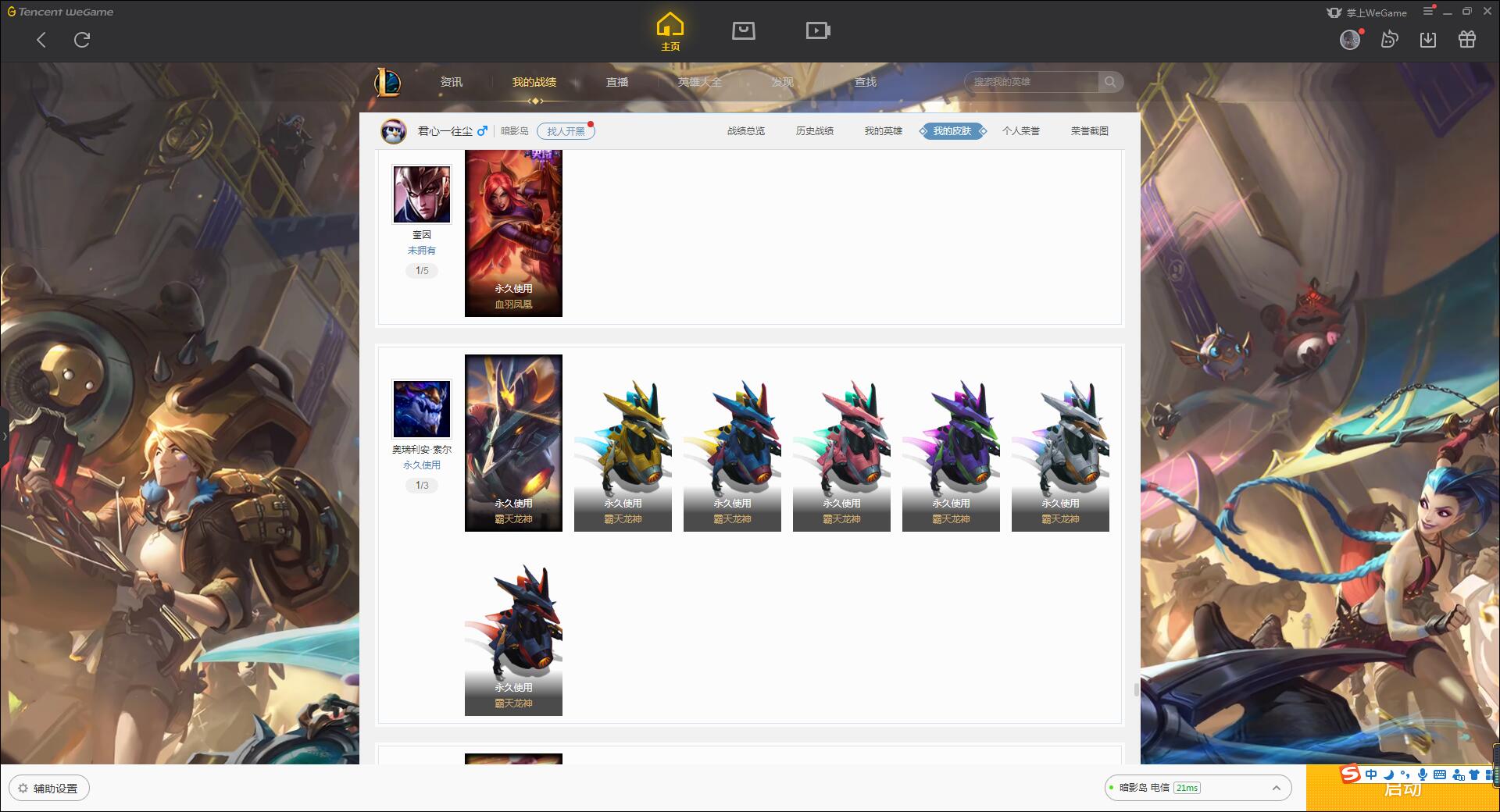1500x812 pixels.
Task: Open the 霸天龙神 splash art skin card
Action: click(513, 443)
